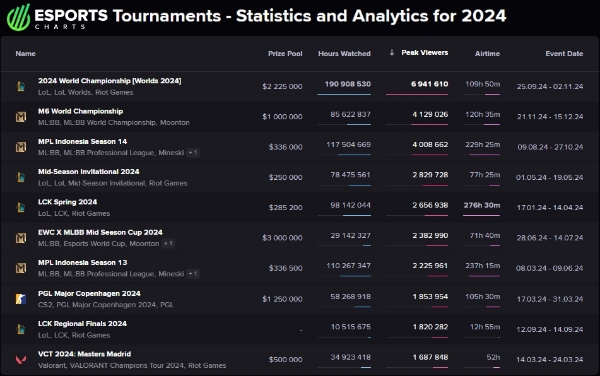600x376 pixels.
Task: Open the PGL Major Copenhagen 2024 link
Action: pyautogui.click(x=89, y=293)
